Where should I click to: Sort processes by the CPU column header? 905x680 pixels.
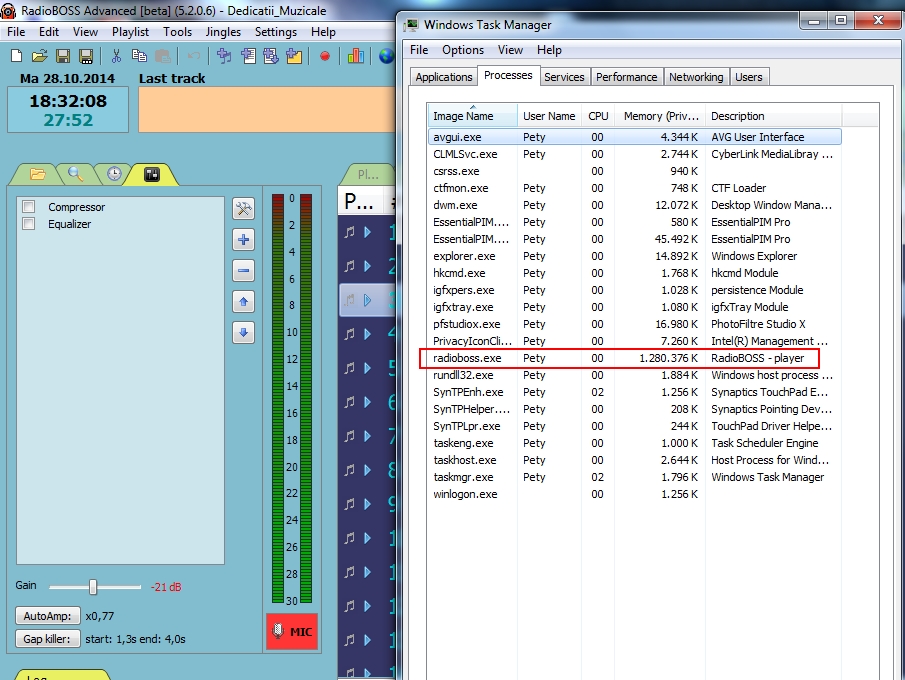(x=598, y=116)
